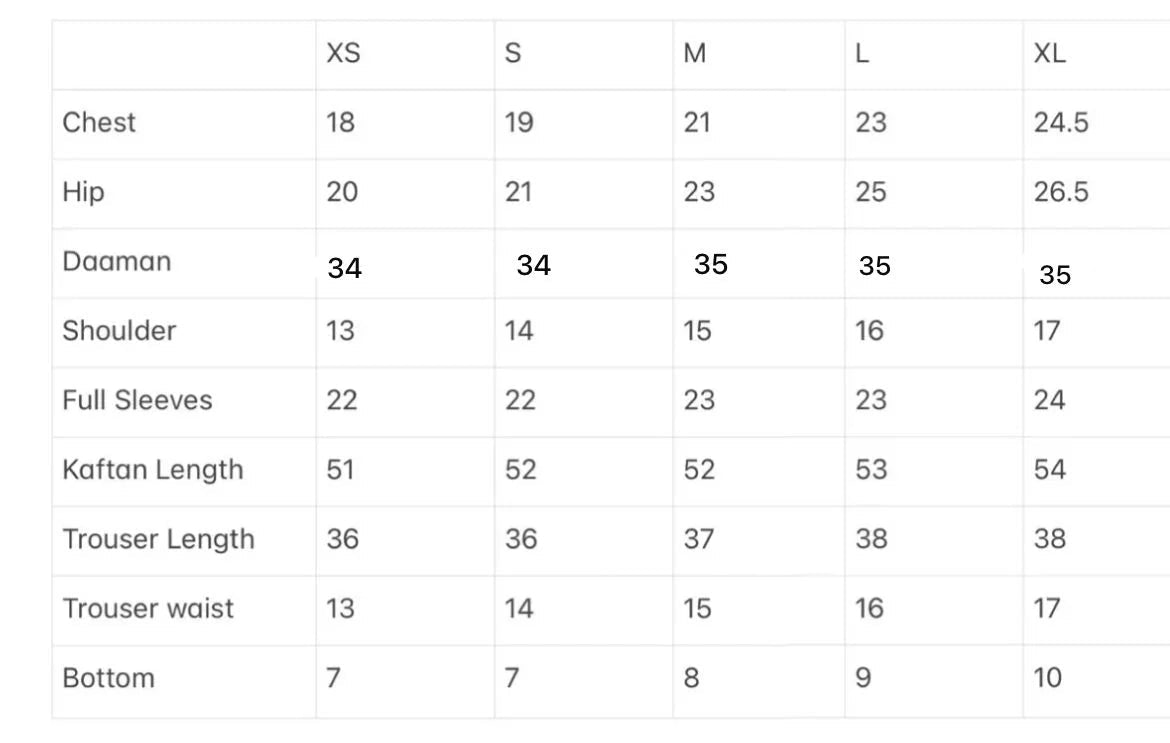Click Trouser Length value 37 under M
The width and height of the screenshot is (1170, 743).
(x=698, y=539)
